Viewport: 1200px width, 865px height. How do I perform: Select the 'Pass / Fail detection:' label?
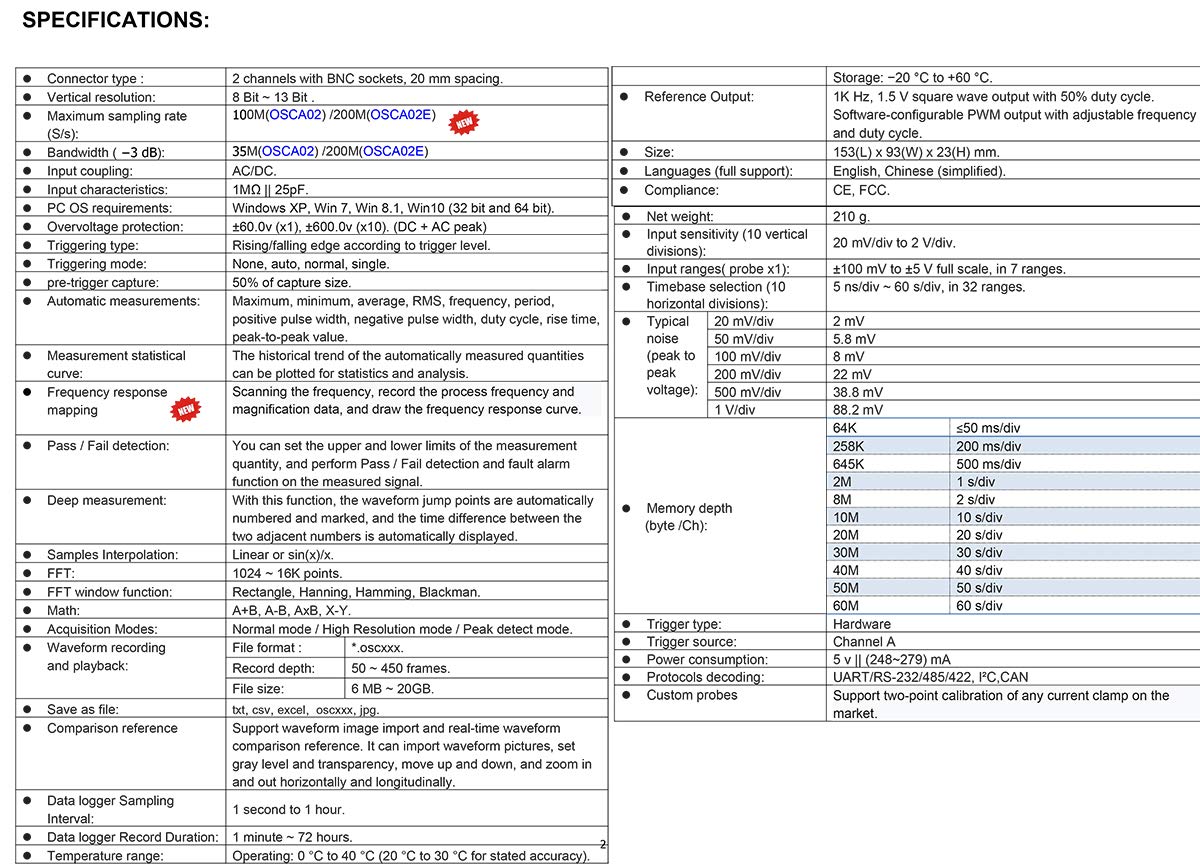tap(108, 446)
